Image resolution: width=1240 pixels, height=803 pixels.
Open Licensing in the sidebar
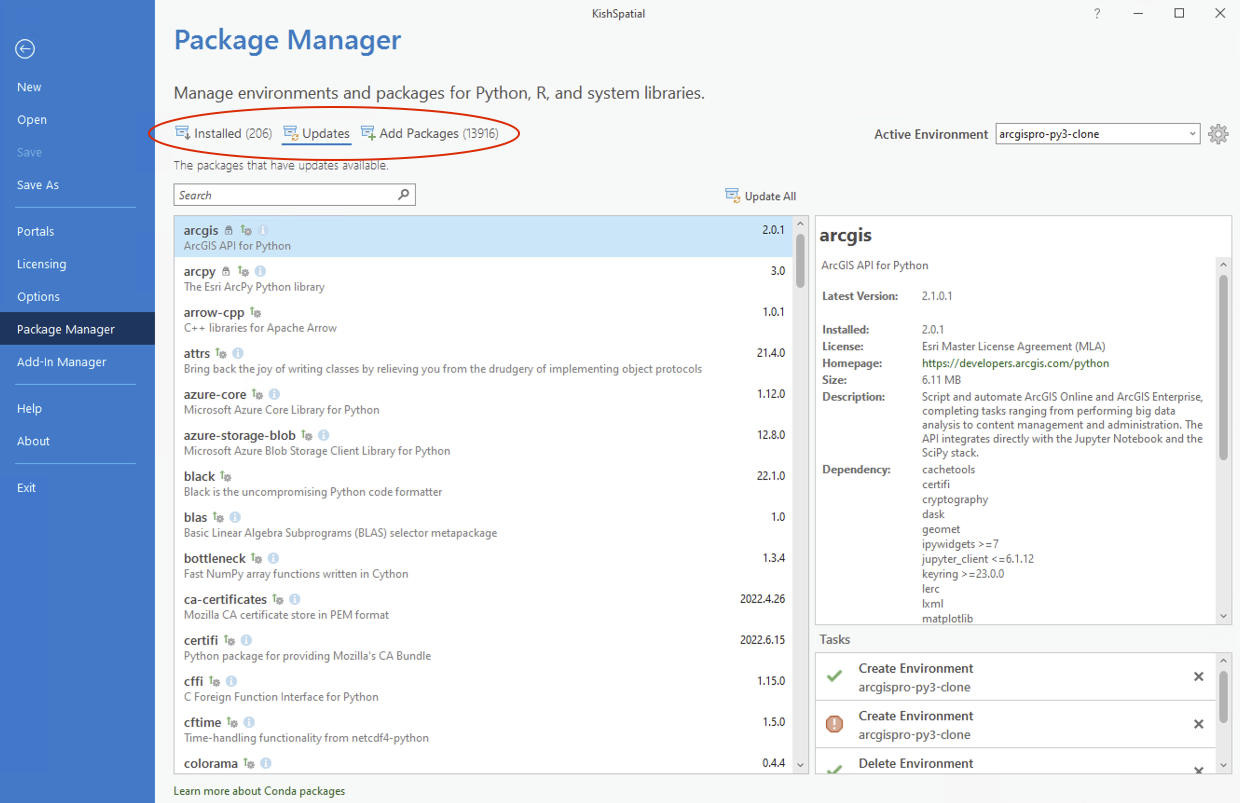[42, 264]
